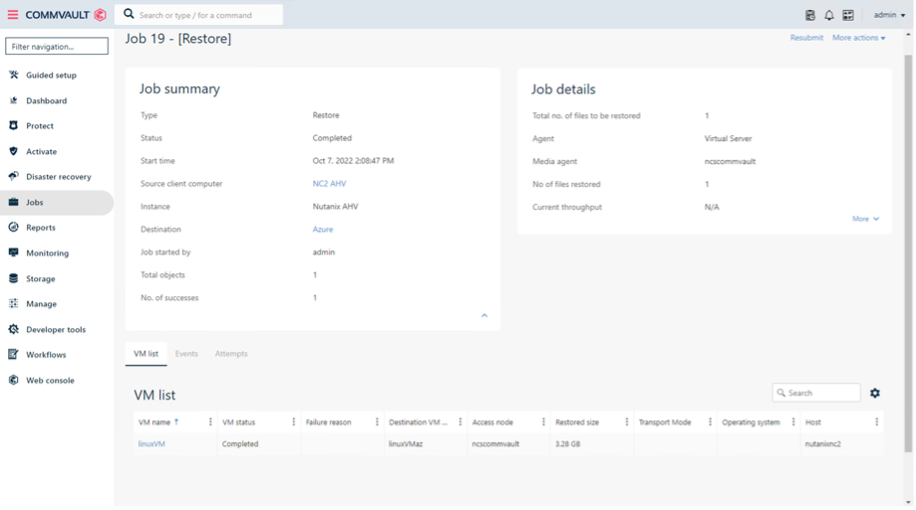Screen dimensions: 916x510
Task: Click the Disaster recovery icon
Action: 13,176
